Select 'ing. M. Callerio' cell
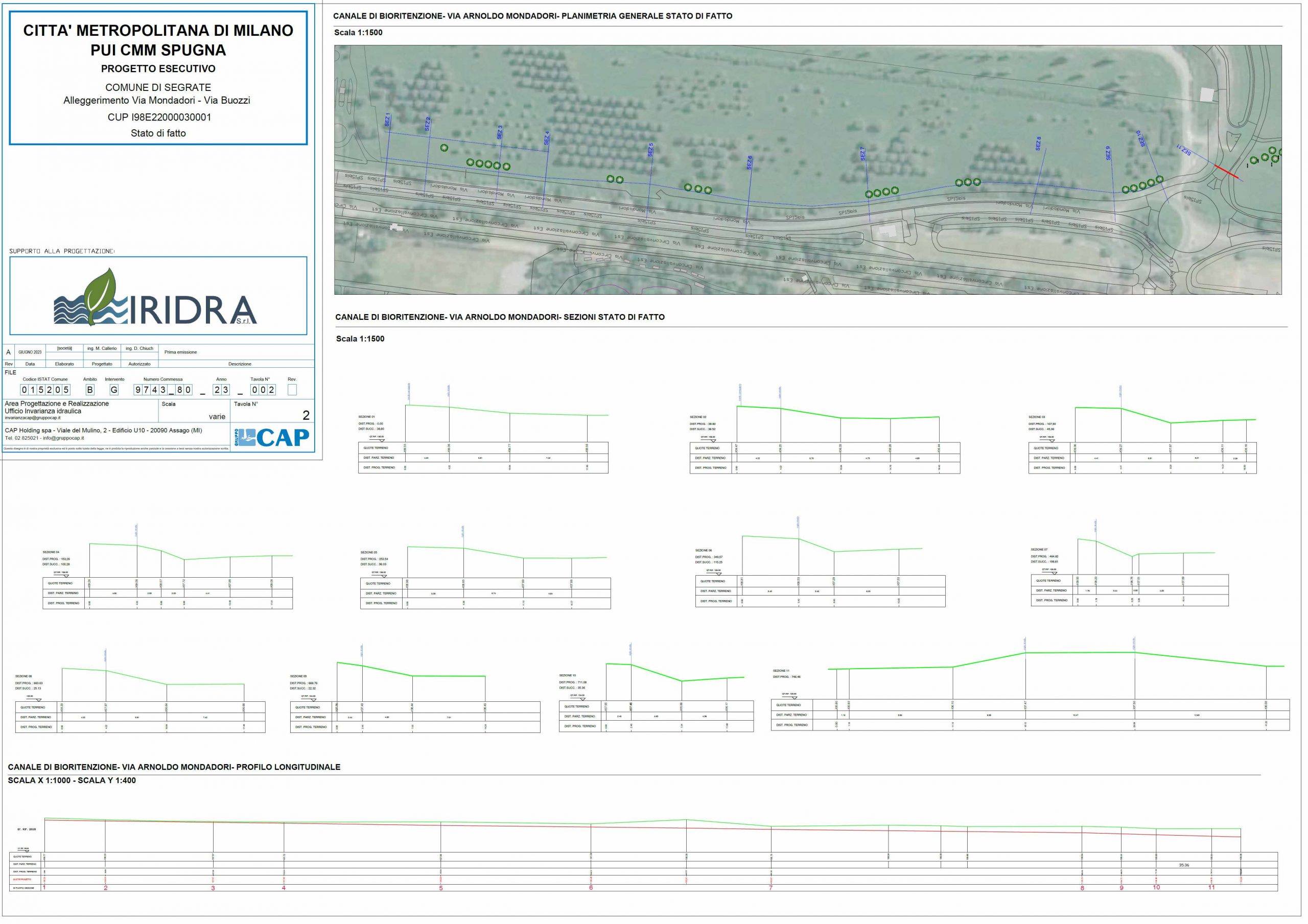Viewport: 1308px width, 924px height. 102,349
